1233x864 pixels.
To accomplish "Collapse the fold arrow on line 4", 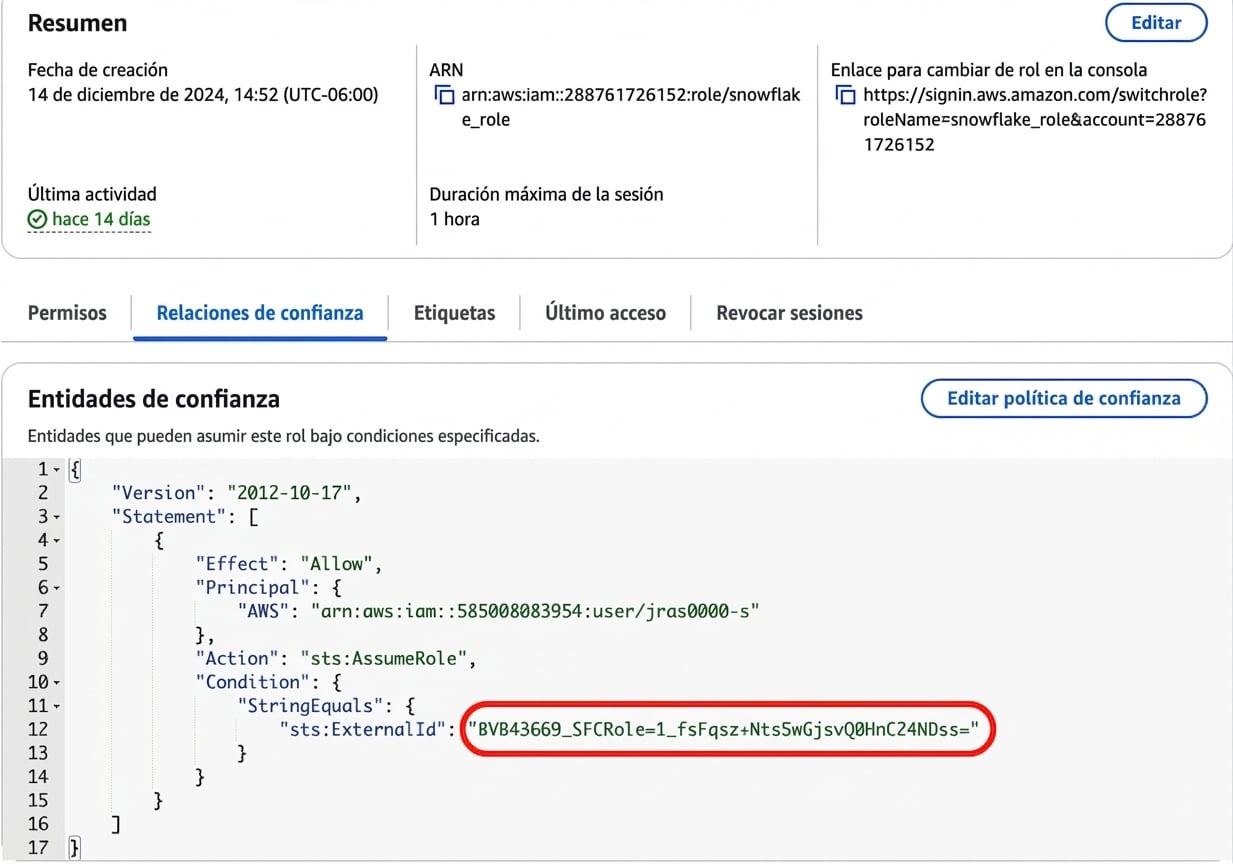I will click(56, 541).
